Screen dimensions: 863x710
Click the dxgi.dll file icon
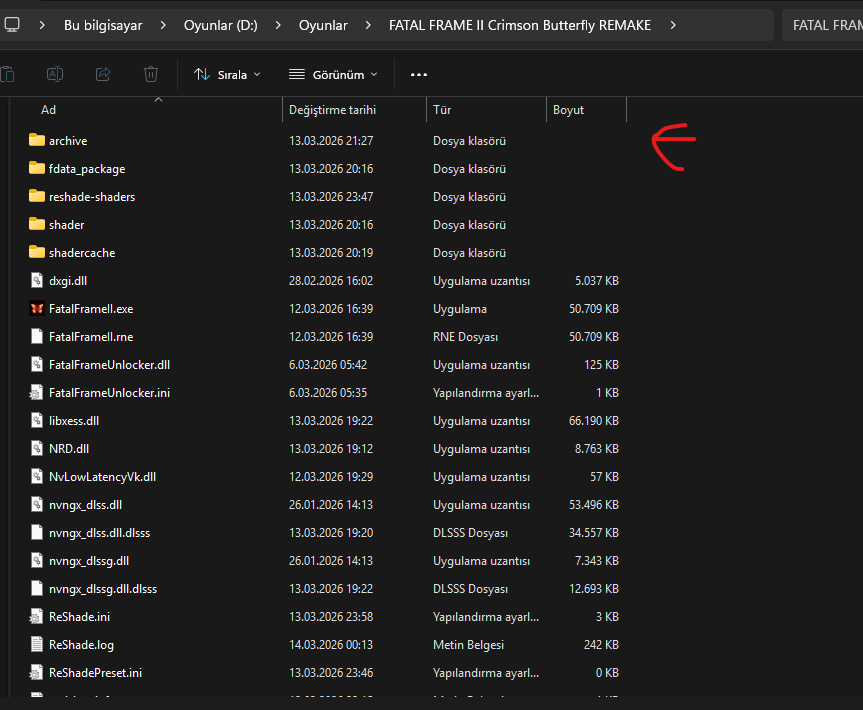click(x=37, y=281)
